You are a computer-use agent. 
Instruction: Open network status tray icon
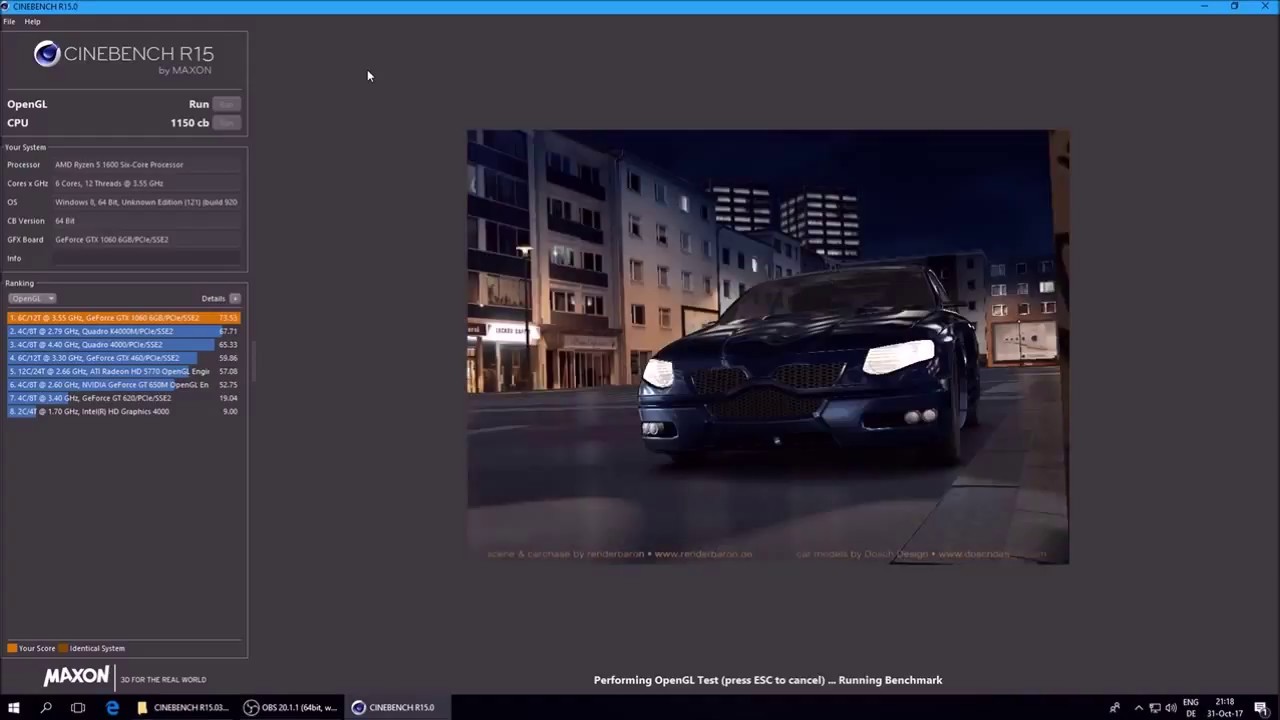(1155, 708)
